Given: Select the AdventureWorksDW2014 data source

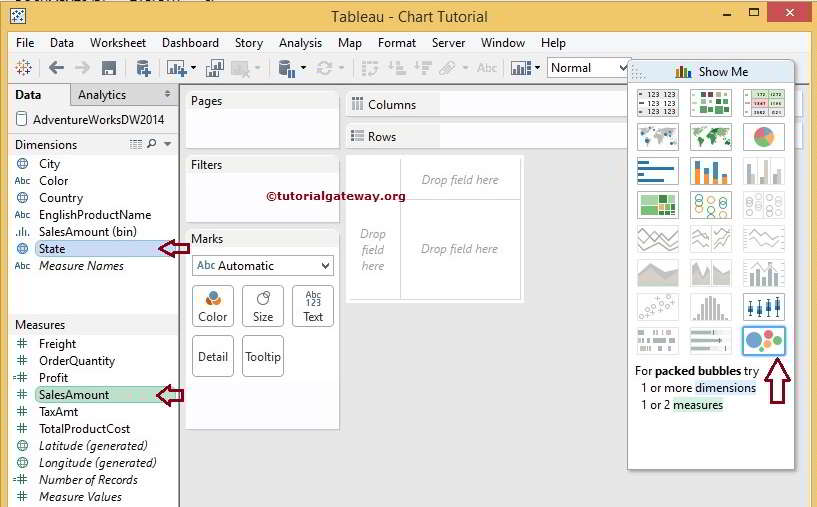Looking at the screenshot, I should point(90,119).
